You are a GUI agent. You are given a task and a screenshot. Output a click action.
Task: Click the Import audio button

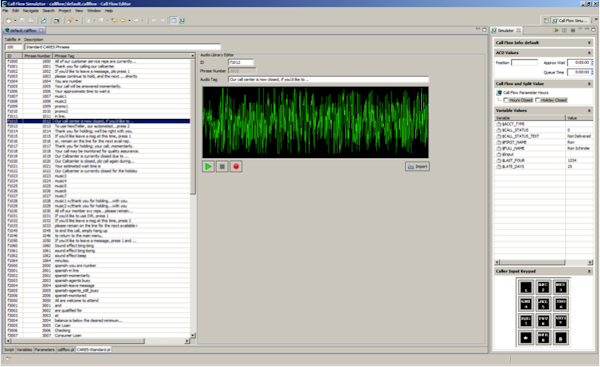417,166
